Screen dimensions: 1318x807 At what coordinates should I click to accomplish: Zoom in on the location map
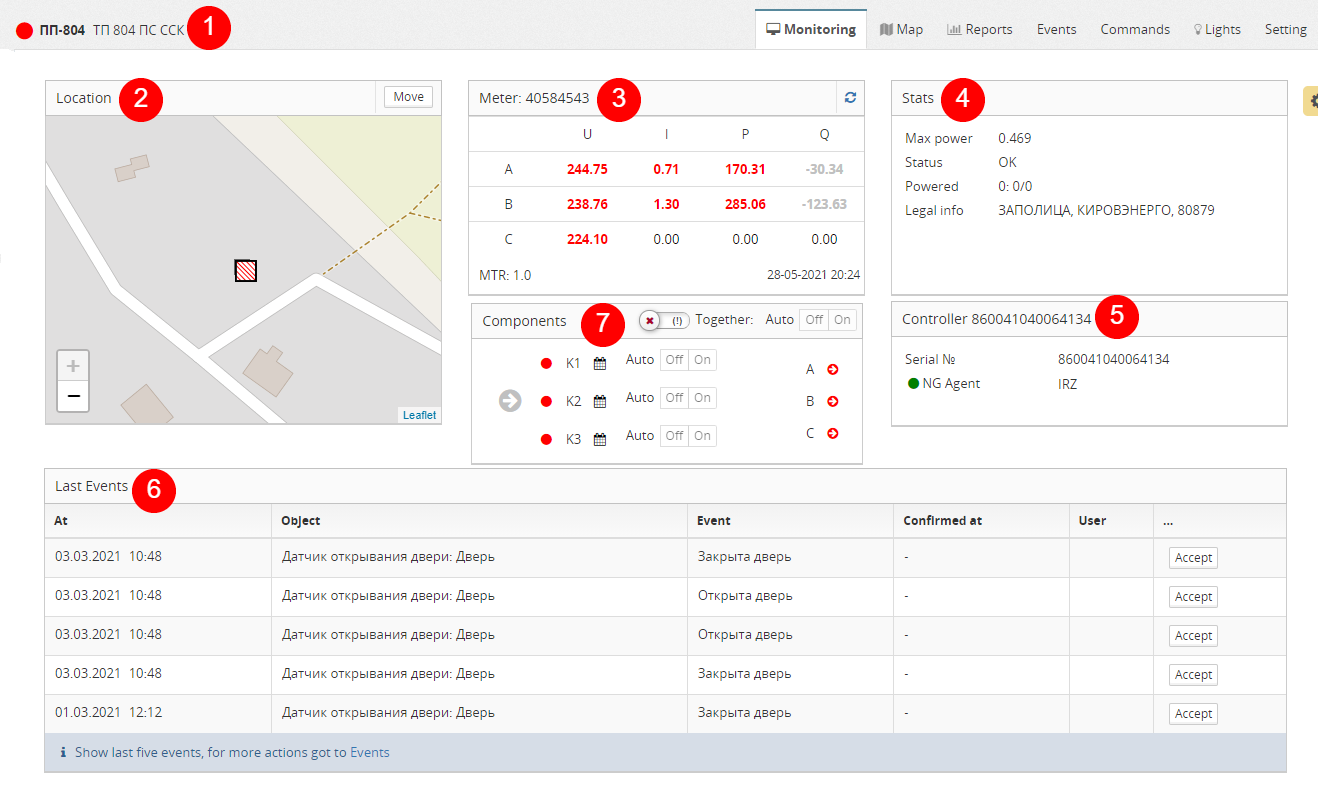click(x=73, y=366)
